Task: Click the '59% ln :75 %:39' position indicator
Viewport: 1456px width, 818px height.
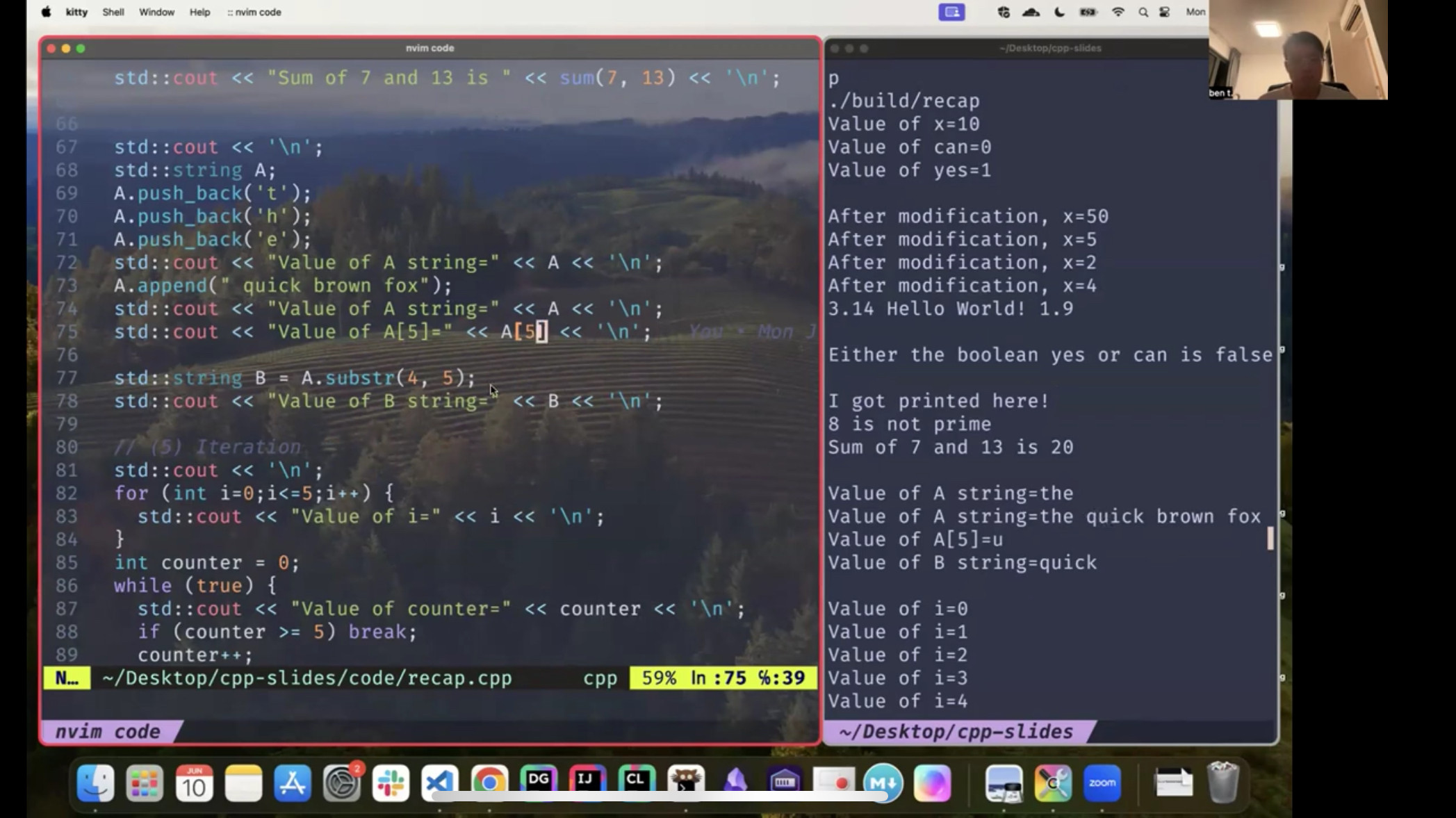Action: coord(723,678)
